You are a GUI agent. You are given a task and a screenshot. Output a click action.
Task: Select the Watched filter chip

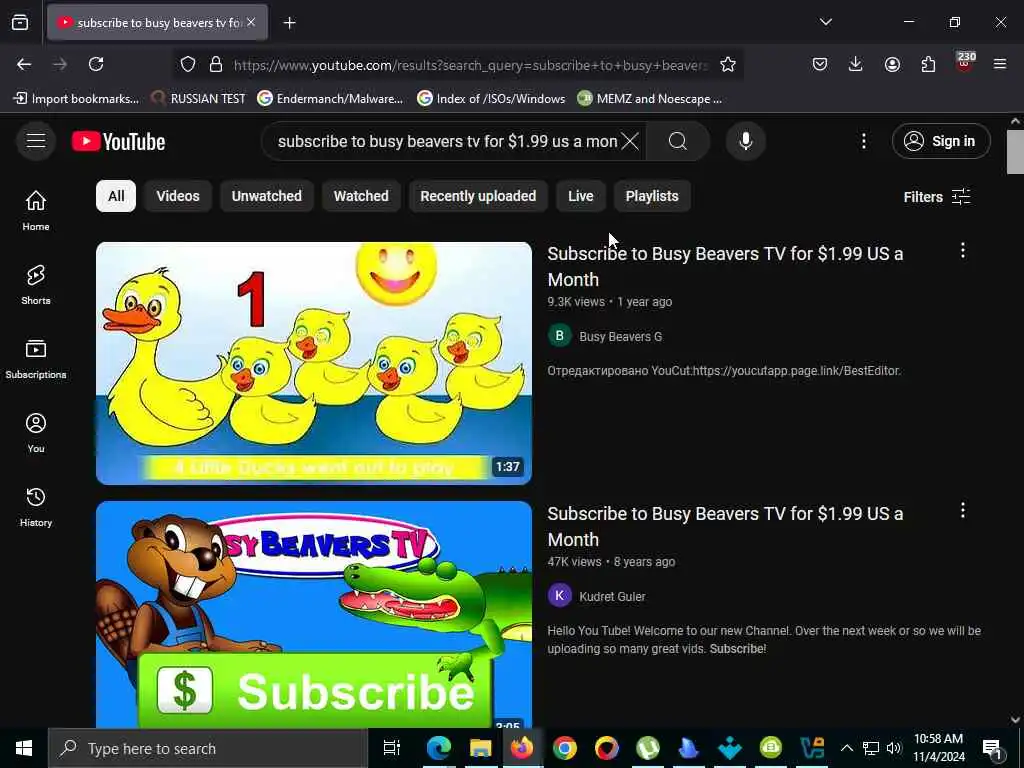point(361,196)
